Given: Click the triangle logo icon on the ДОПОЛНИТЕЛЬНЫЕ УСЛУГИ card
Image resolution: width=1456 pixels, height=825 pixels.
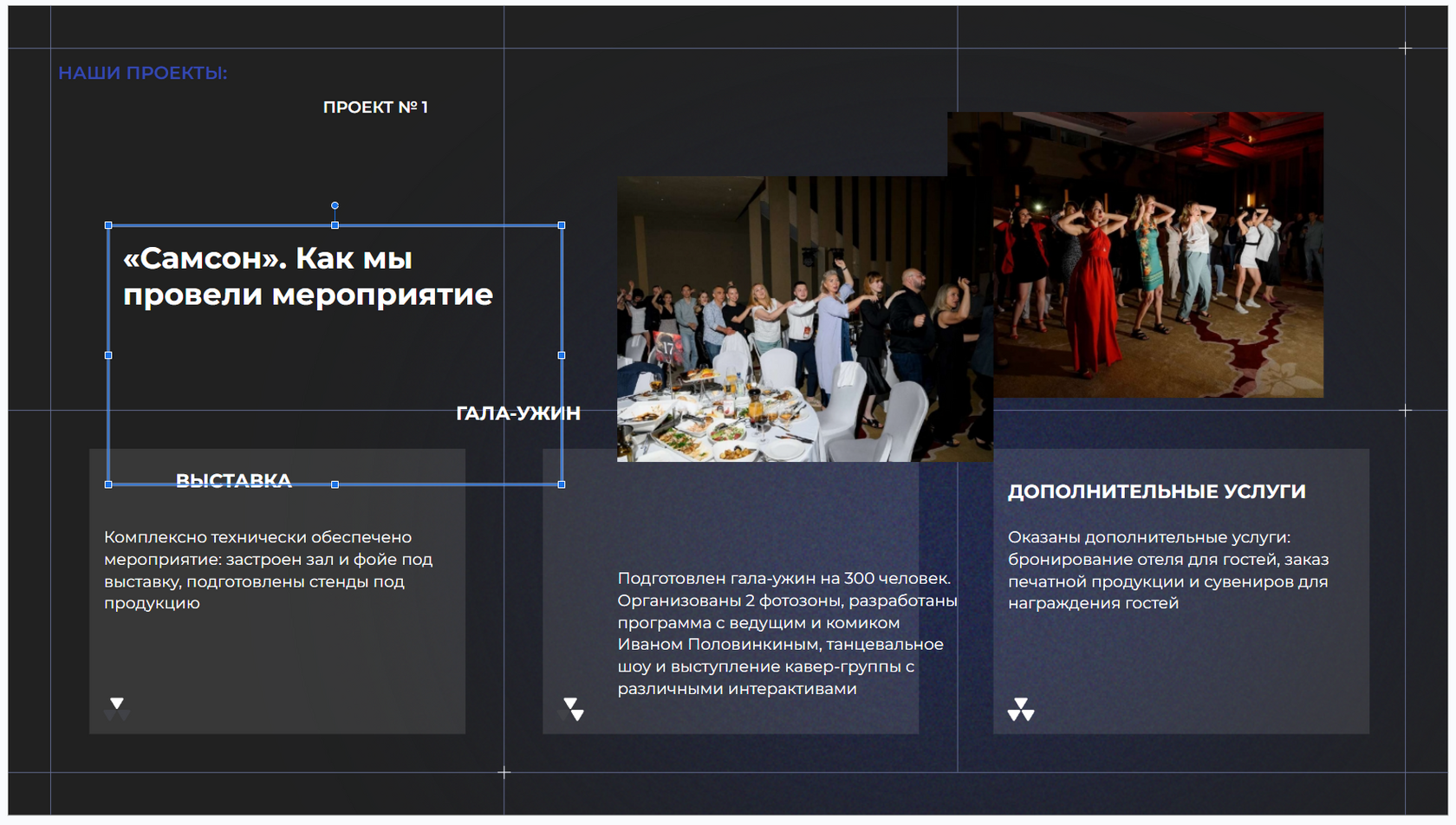Looking at the screenshot, I should pos(1020,709).
